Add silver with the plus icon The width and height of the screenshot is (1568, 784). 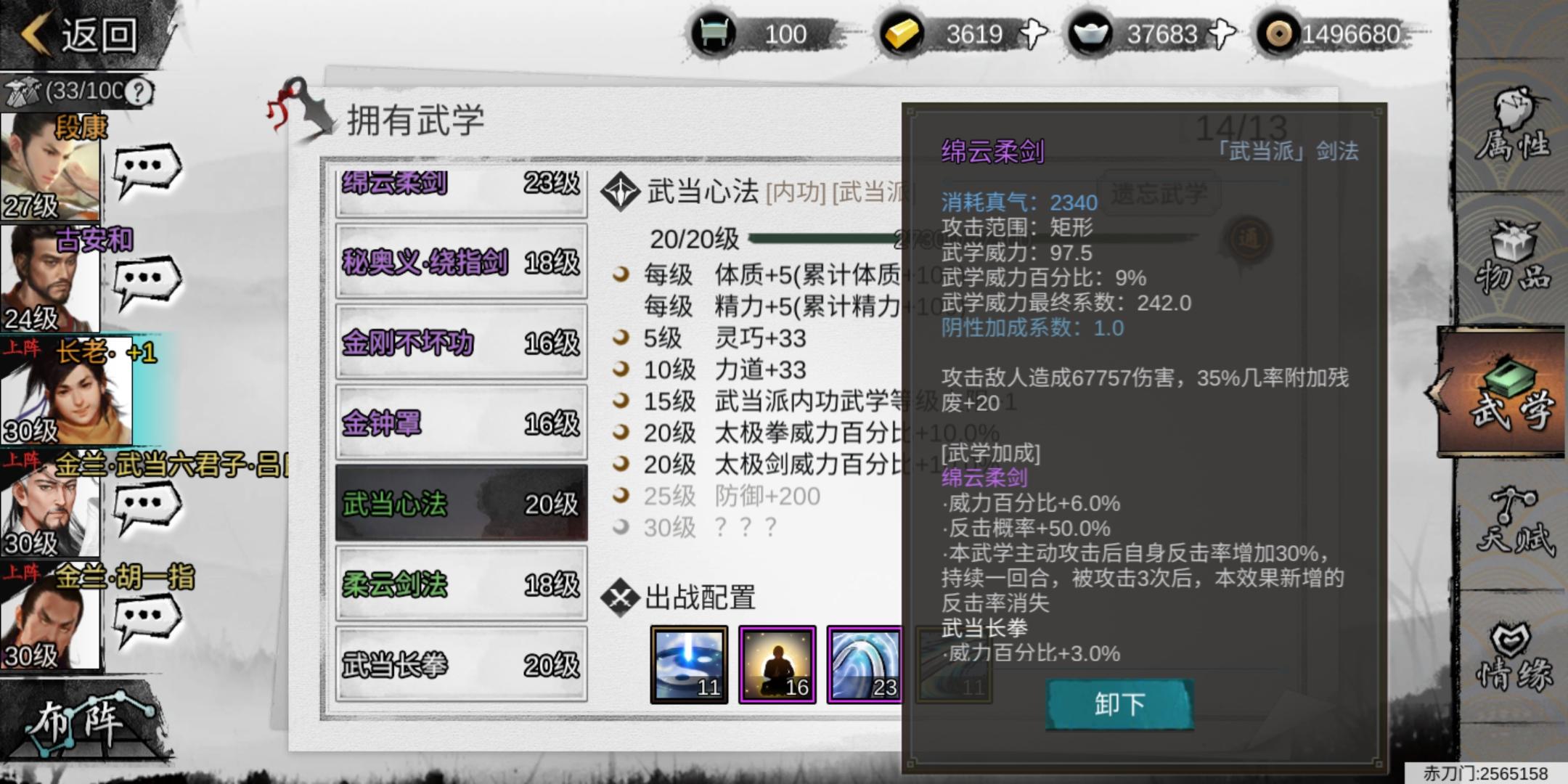[1222, 33]
